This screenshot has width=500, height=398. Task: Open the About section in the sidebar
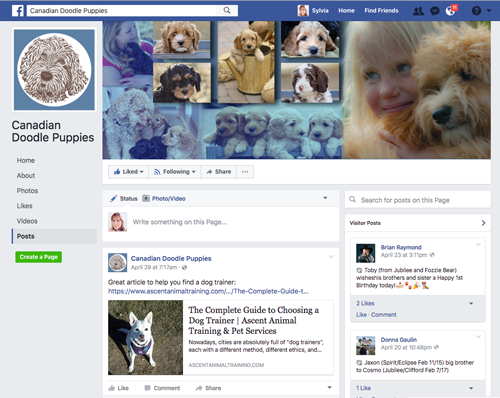point(26,175)
